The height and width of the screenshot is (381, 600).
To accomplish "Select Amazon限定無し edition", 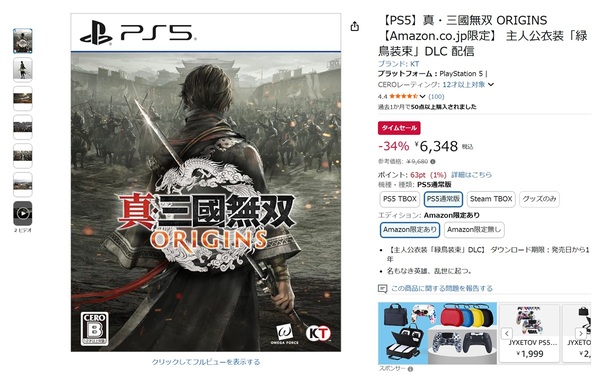I will [x=474, y=230].
